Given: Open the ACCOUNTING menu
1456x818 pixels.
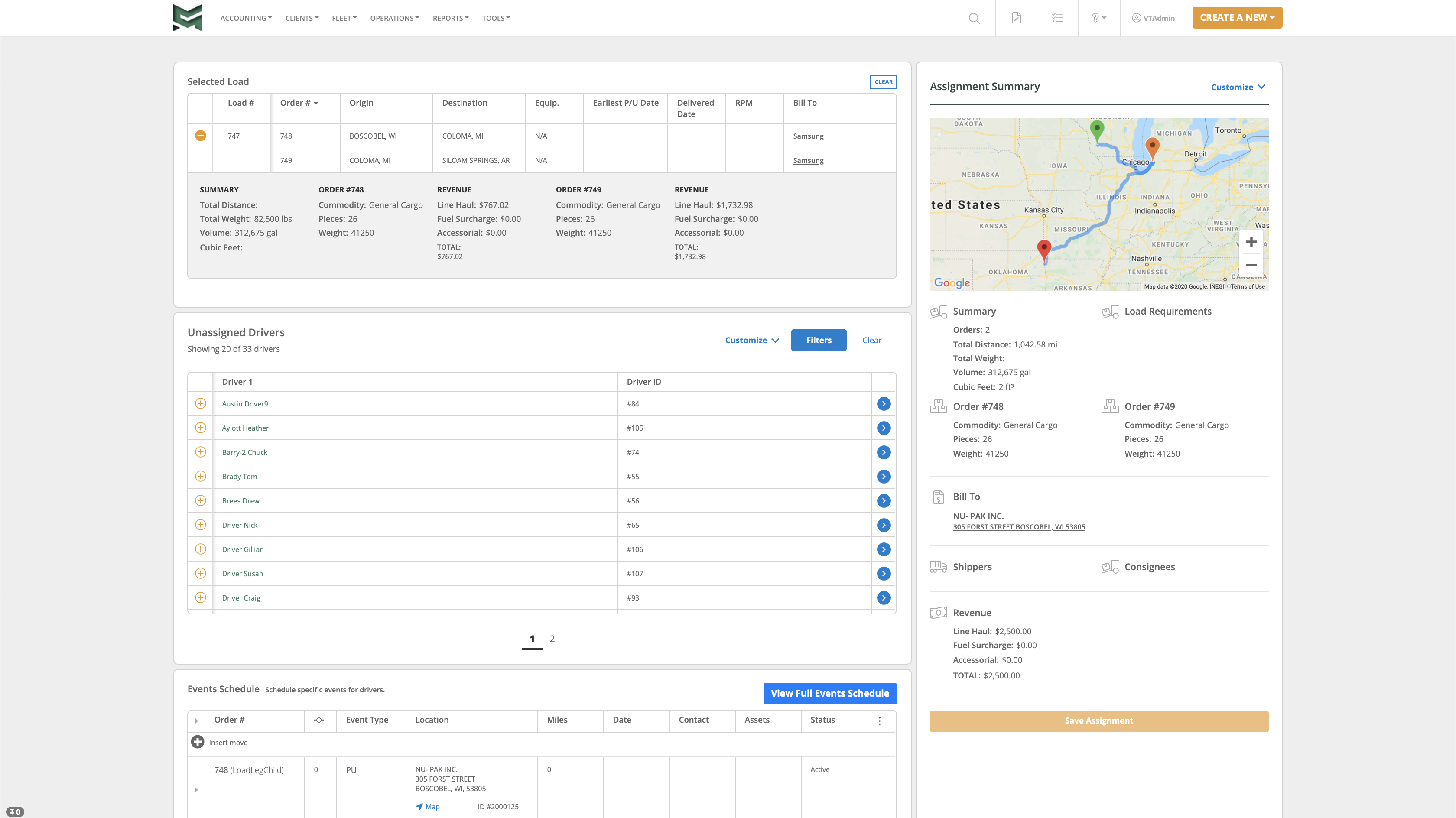Looking at the screenshot, I should coord(245,17).
